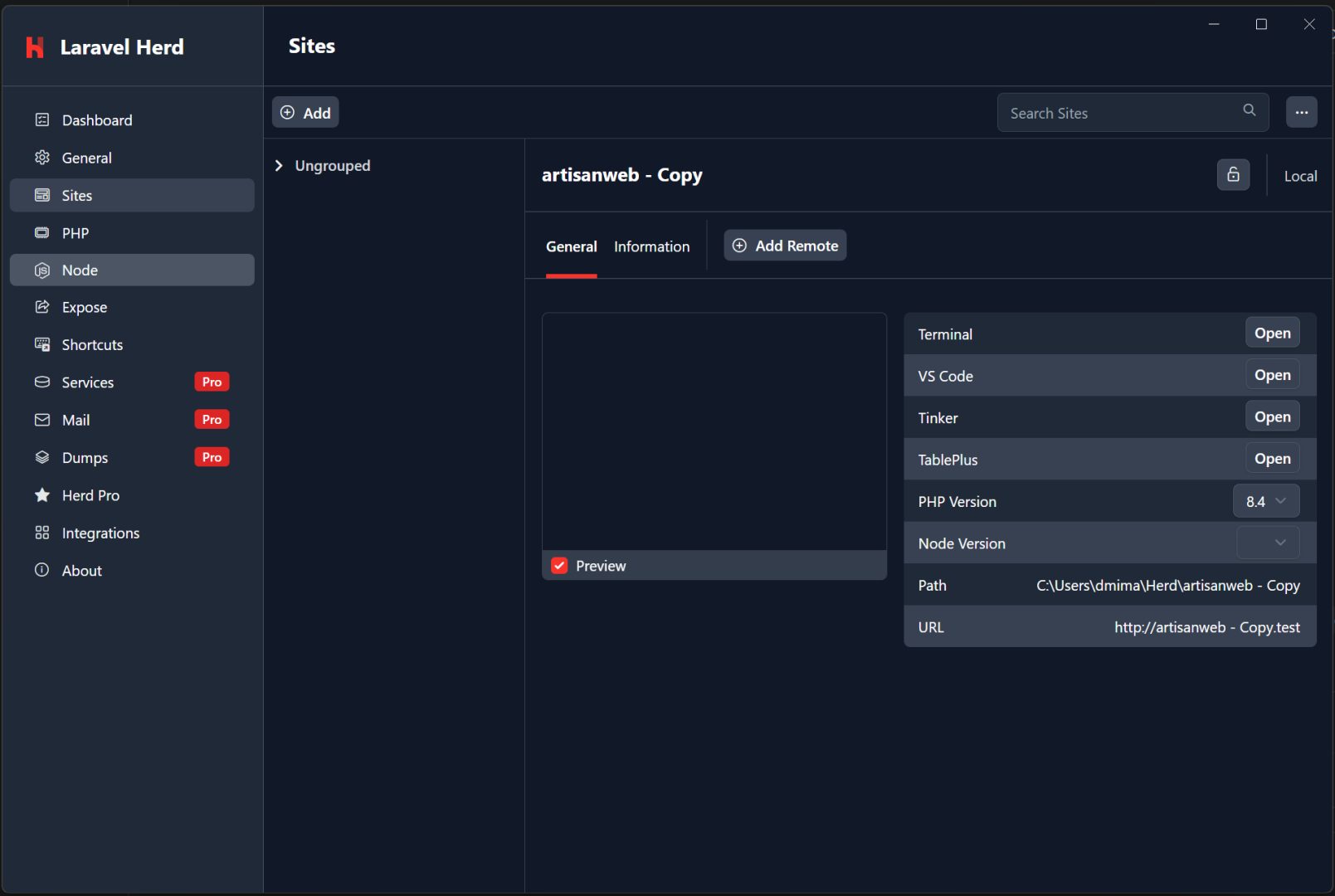Click the Dumps layers icon
This screenshot has height=896, width=1335.
pos(42,457)
